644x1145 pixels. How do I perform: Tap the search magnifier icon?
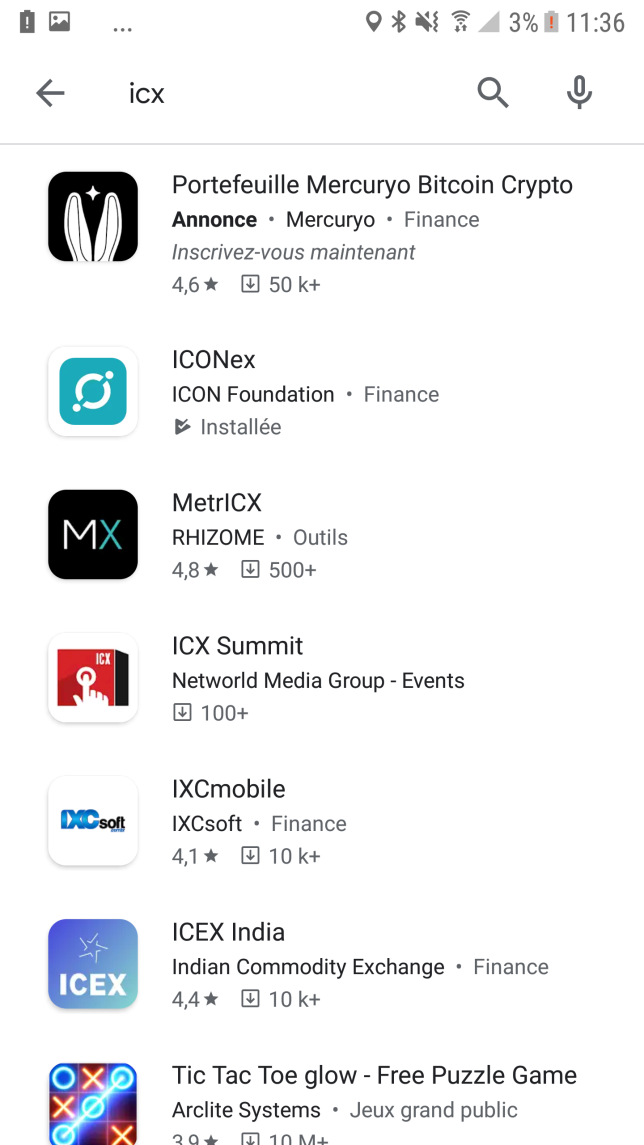point(493,93)
